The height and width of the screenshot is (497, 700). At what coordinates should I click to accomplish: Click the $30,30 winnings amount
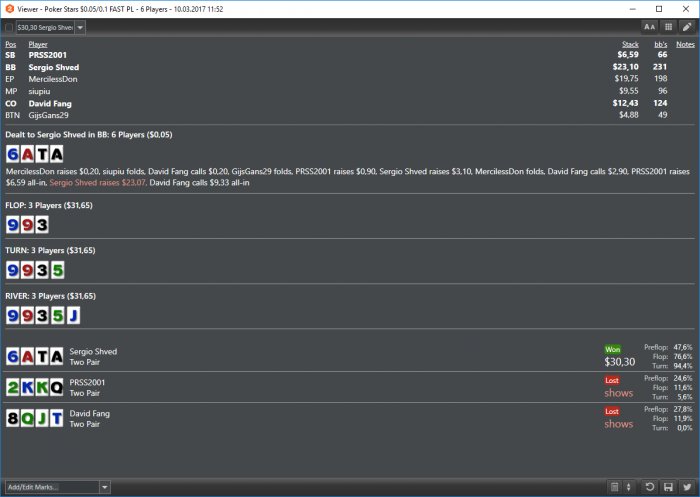coord(620,362)
